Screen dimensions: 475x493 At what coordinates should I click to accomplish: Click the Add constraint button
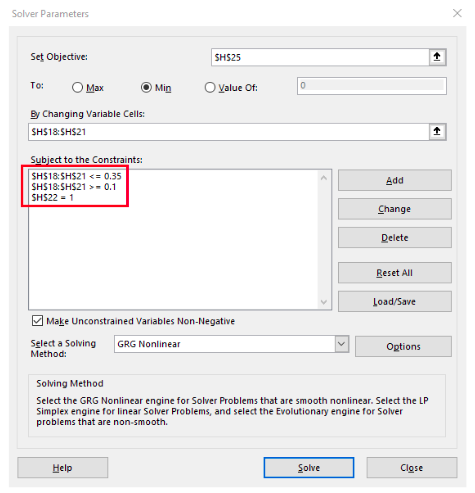tap(395, 180)
